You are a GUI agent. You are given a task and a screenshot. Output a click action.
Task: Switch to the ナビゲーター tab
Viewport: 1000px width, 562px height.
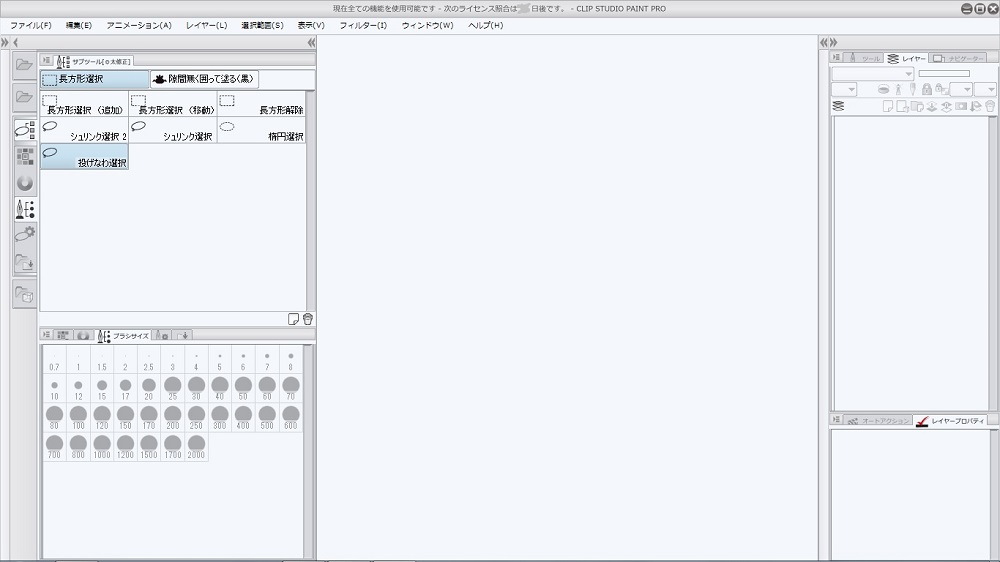(x=958, y=58)
